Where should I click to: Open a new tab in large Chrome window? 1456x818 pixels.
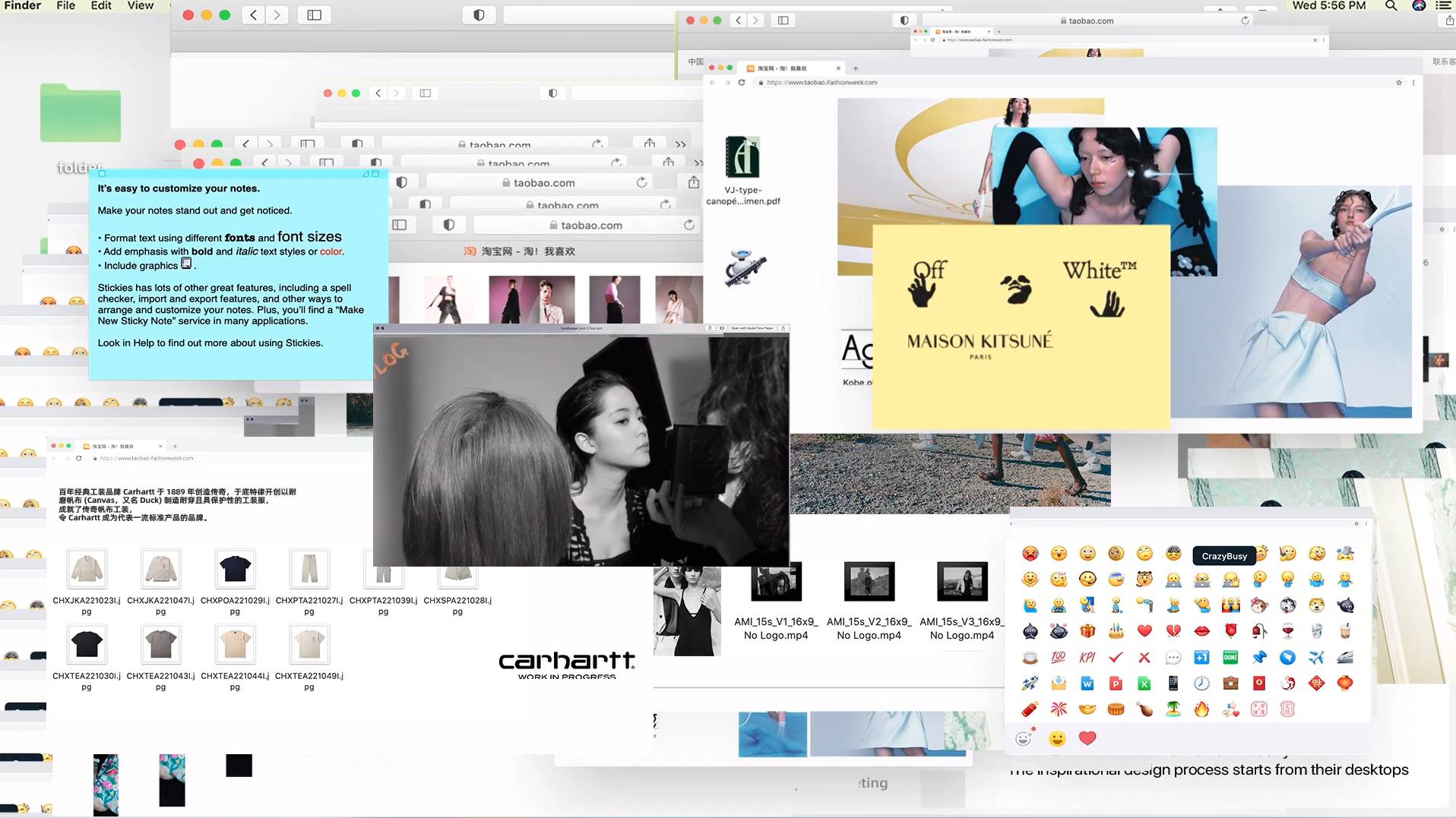click(856, 68)
